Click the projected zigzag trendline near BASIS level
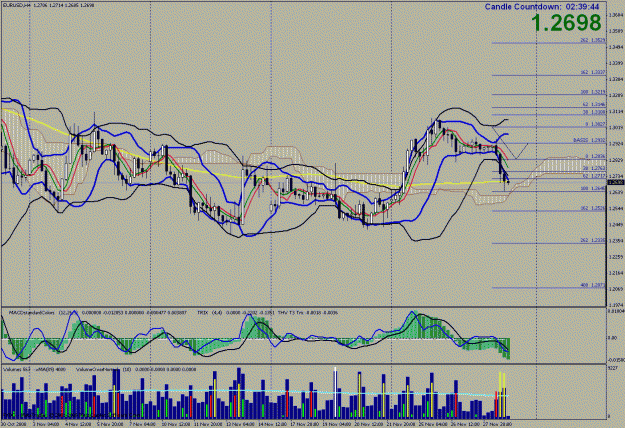This screenshot has height=428, width=625. (510, 143)
